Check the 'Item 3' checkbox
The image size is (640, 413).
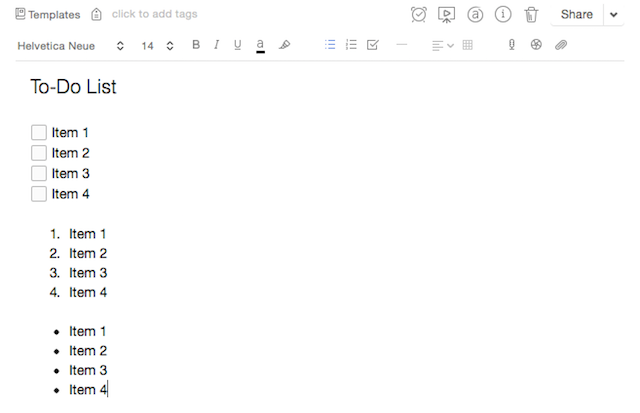click(39, 173)
